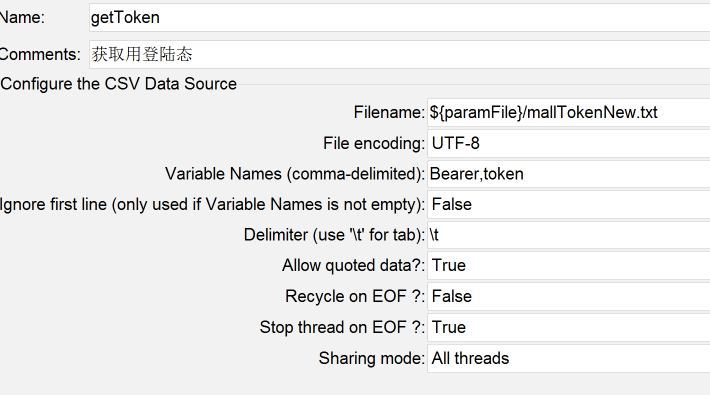
Task: Click the Delimiter field containing \t
Action: [569, 235]
